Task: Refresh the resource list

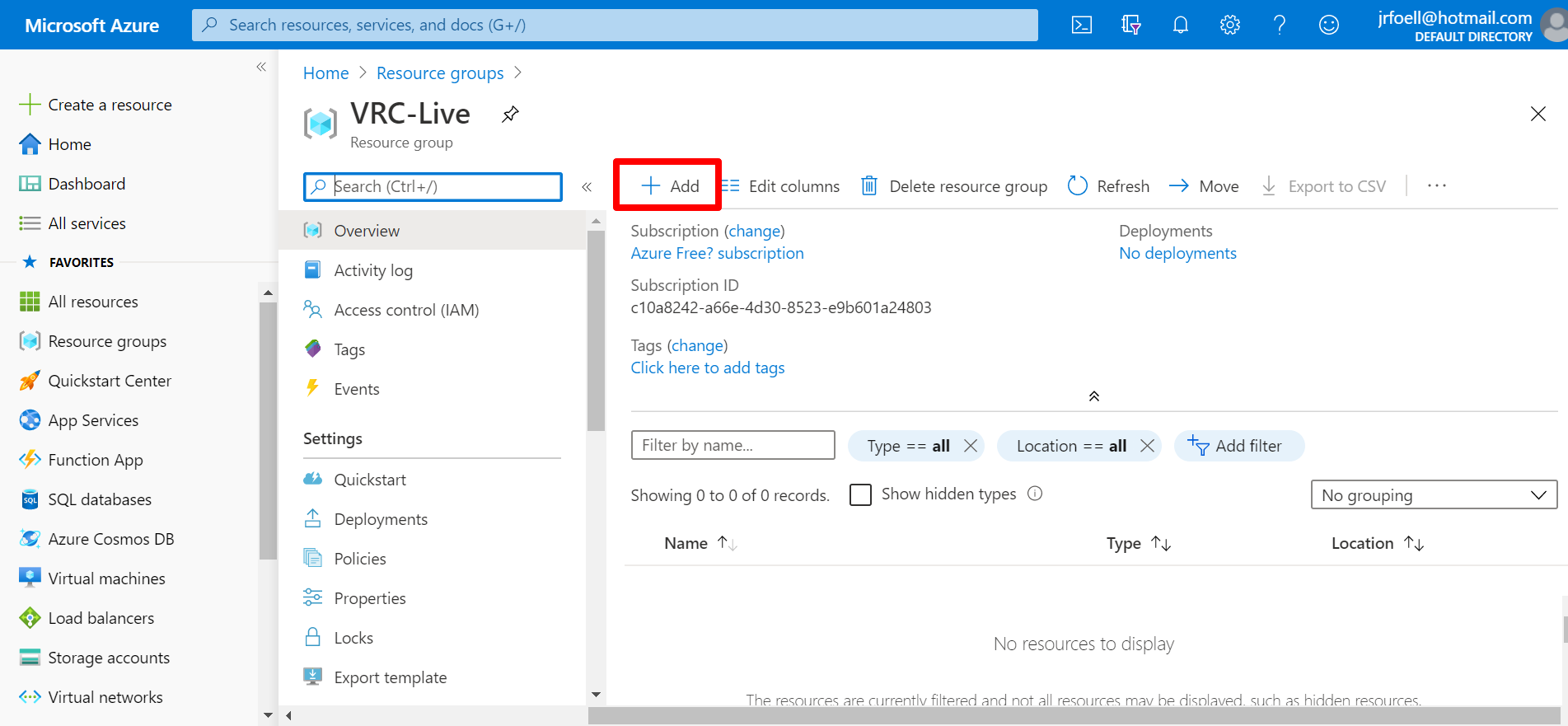Action: click(1108, 186)
